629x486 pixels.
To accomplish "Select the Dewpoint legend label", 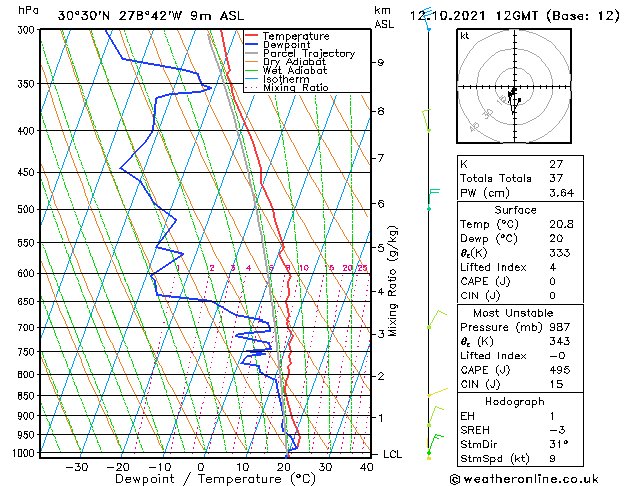I will [x=286, y=45].
